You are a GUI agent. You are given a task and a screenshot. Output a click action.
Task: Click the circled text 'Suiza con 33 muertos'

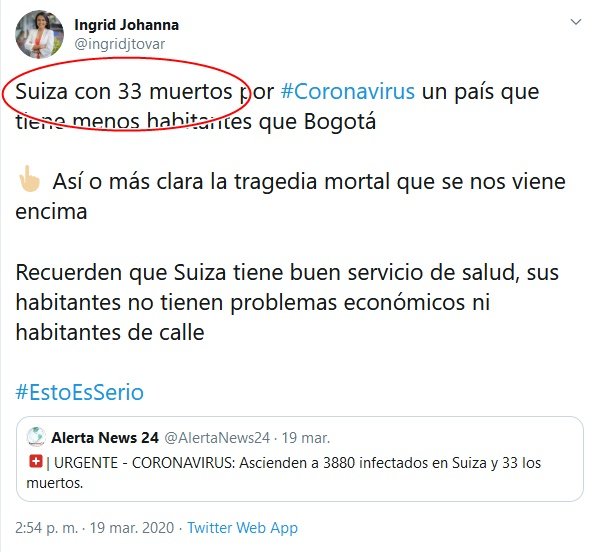click(124, 92)
